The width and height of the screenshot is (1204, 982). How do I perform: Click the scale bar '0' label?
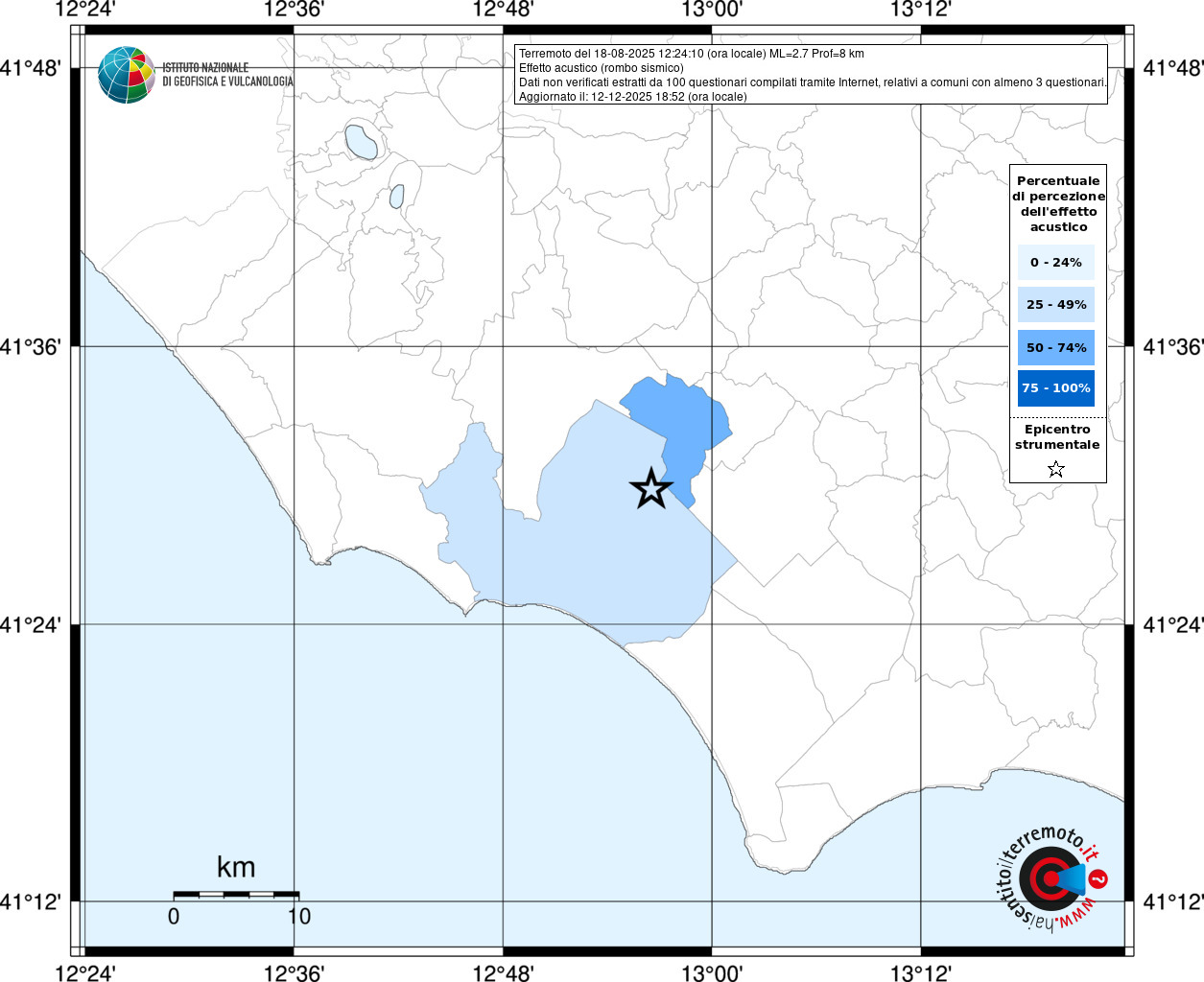174,916
